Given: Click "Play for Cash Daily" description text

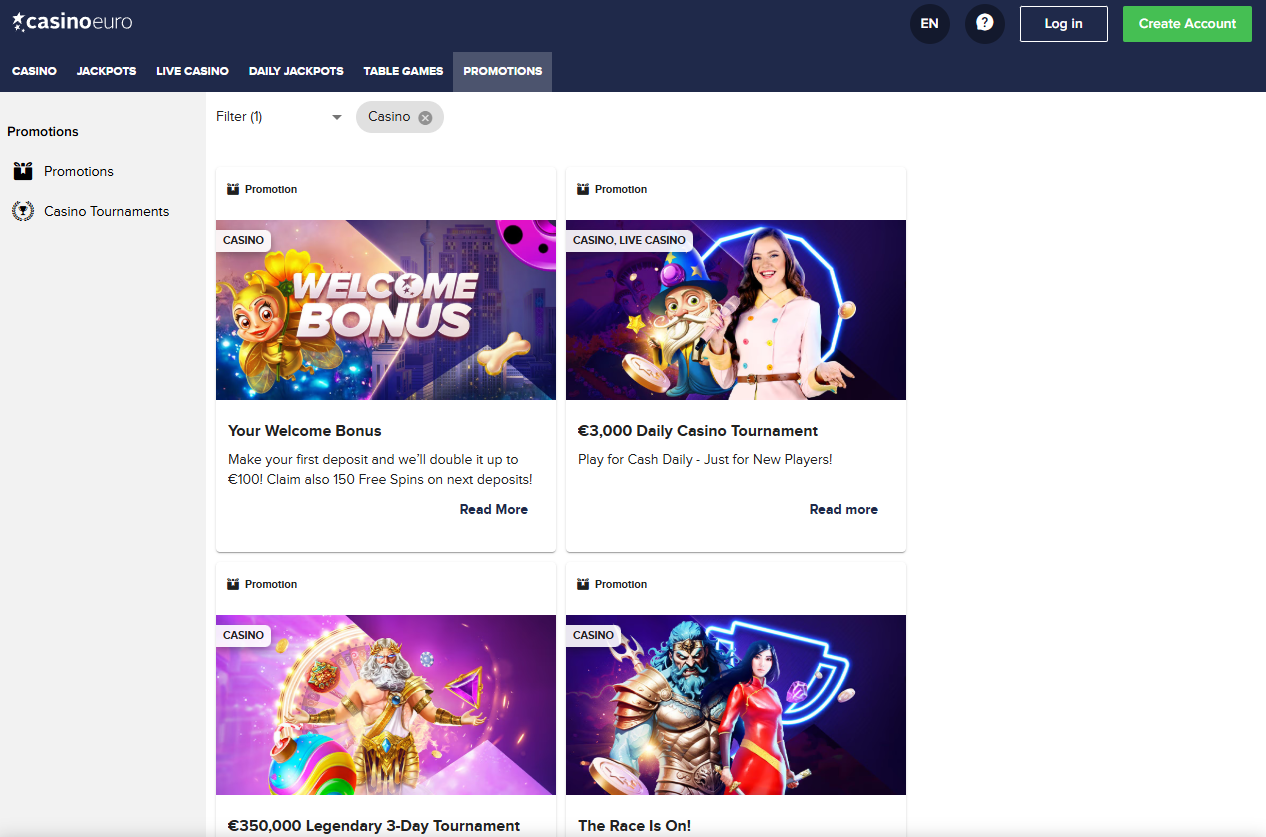Looking at the screenshot, I should (x=705, y=459).
